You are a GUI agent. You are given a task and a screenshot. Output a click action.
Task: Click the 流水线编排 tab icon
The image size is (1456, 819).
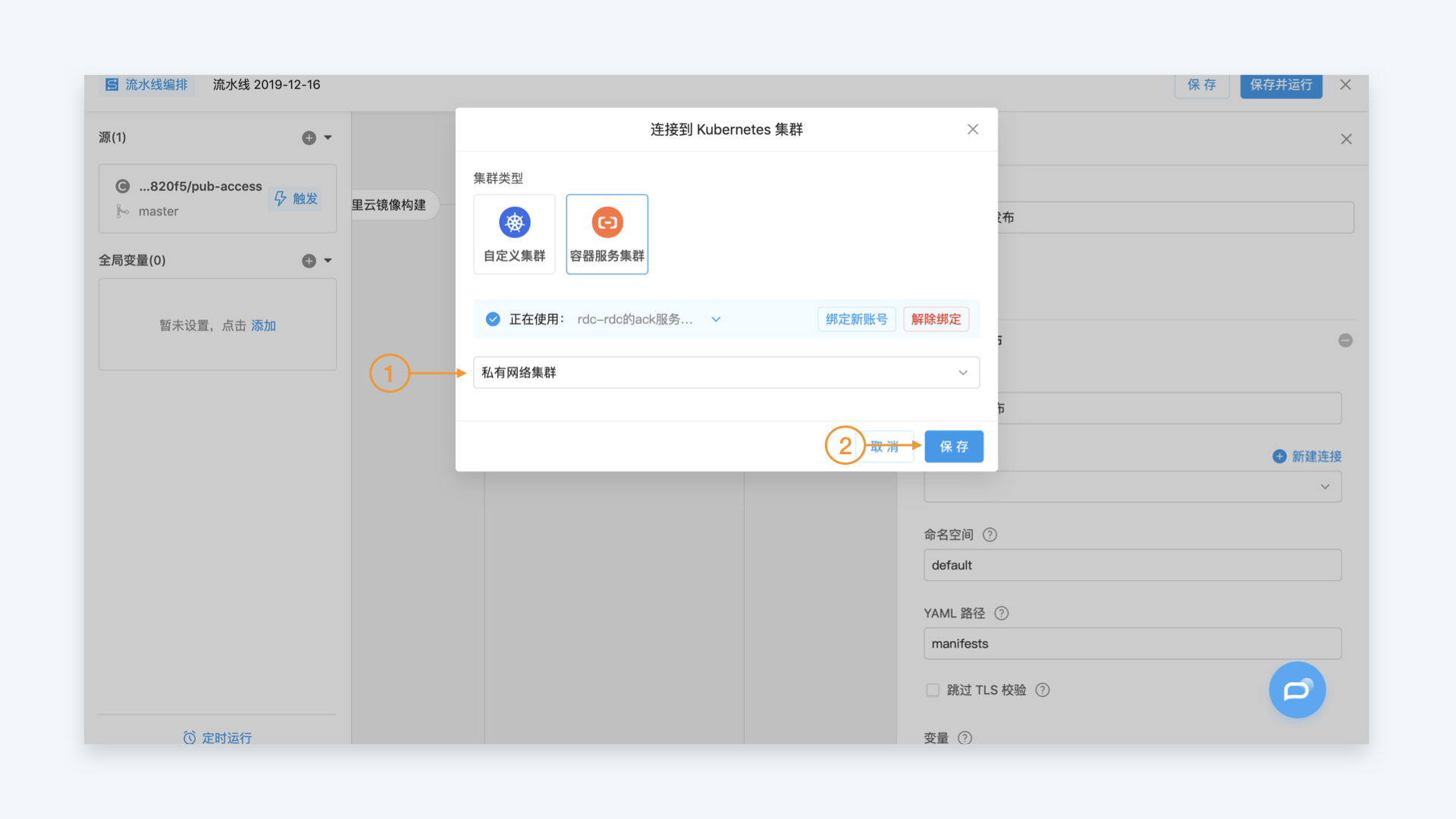point(111,84)
